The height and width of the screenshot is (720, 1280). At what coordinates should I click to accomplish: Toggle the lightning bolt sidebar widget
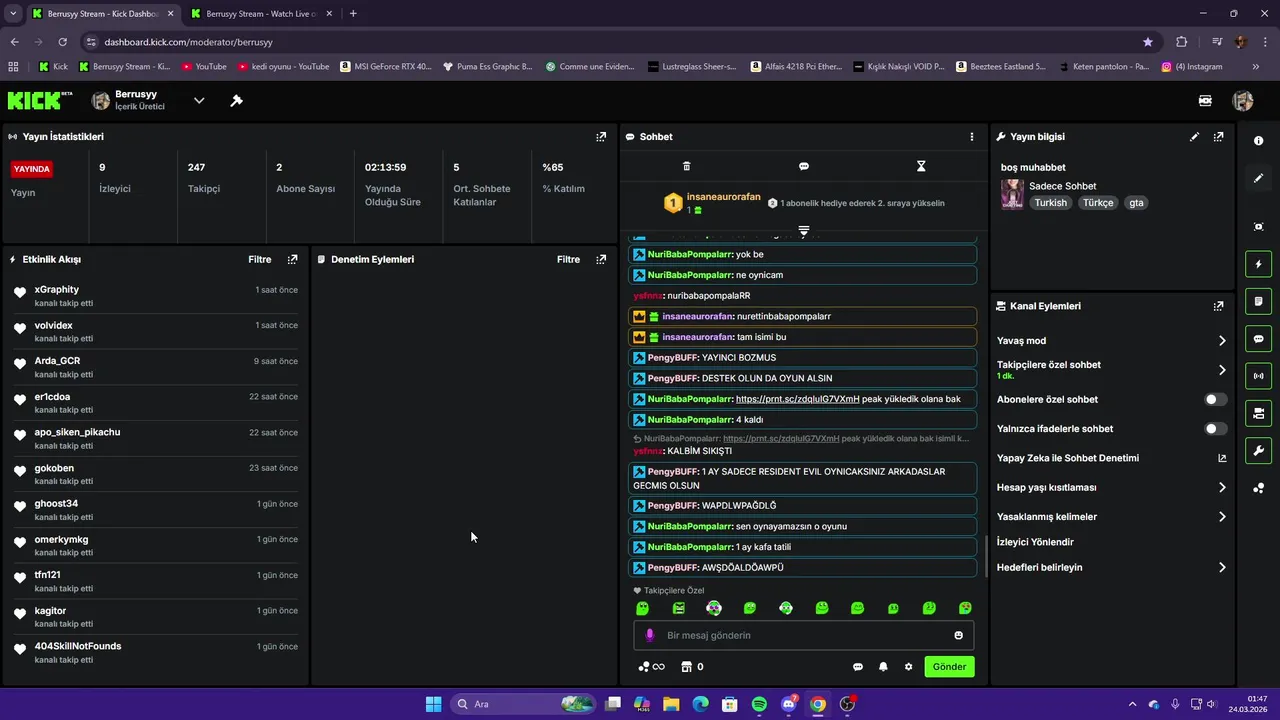[x=1258, y=264]
